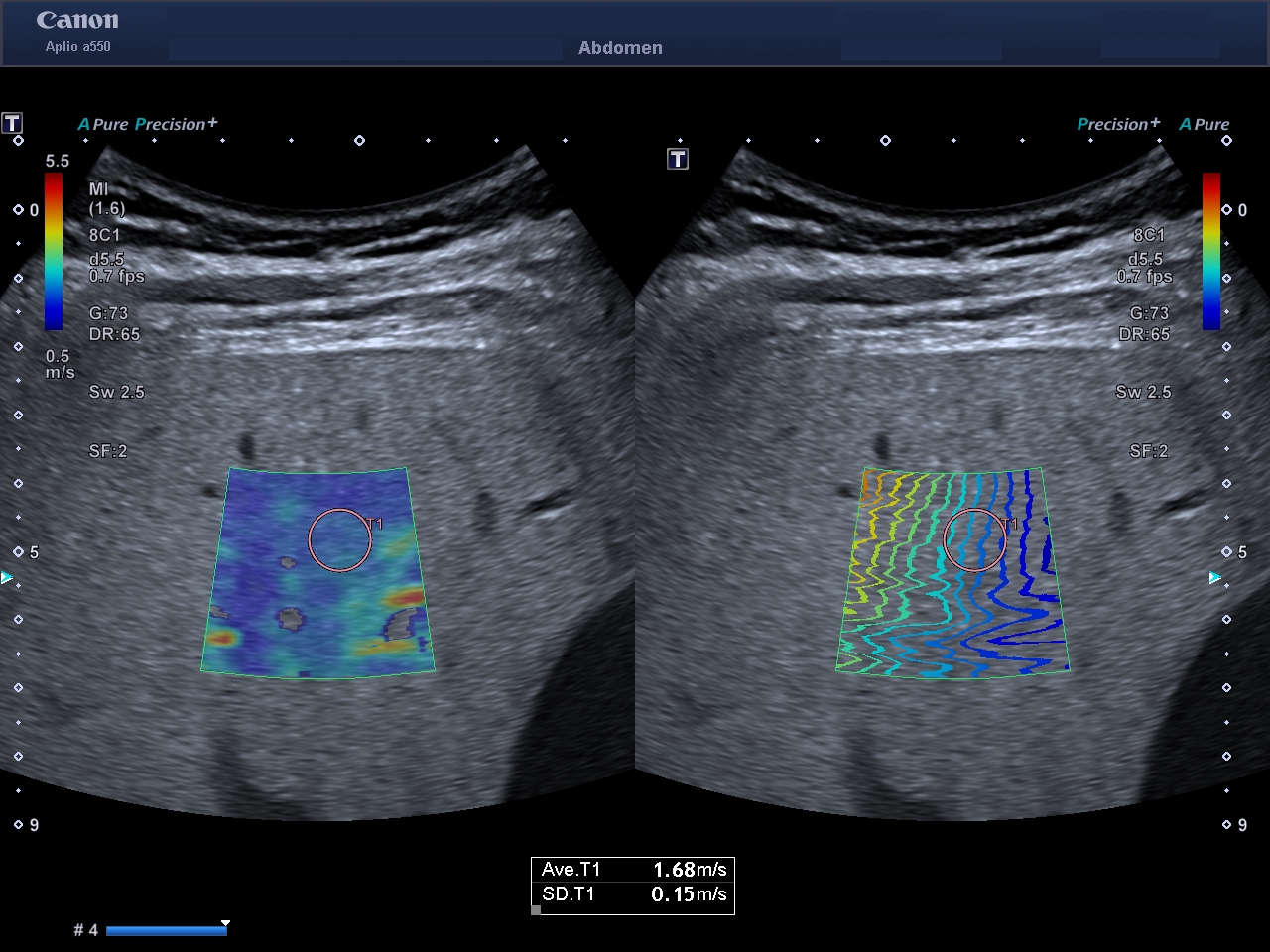
Task: Click the Aplio a550 model text
Action: click(77, 46)
